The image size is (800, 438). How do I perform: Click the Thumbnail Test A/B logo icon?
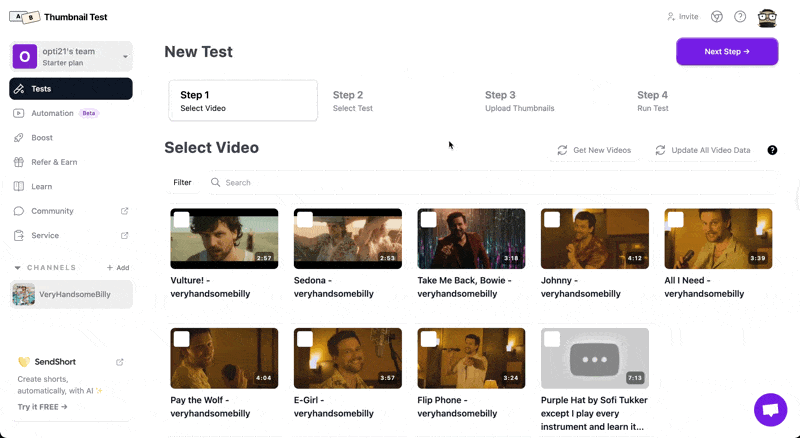(24, 17)
